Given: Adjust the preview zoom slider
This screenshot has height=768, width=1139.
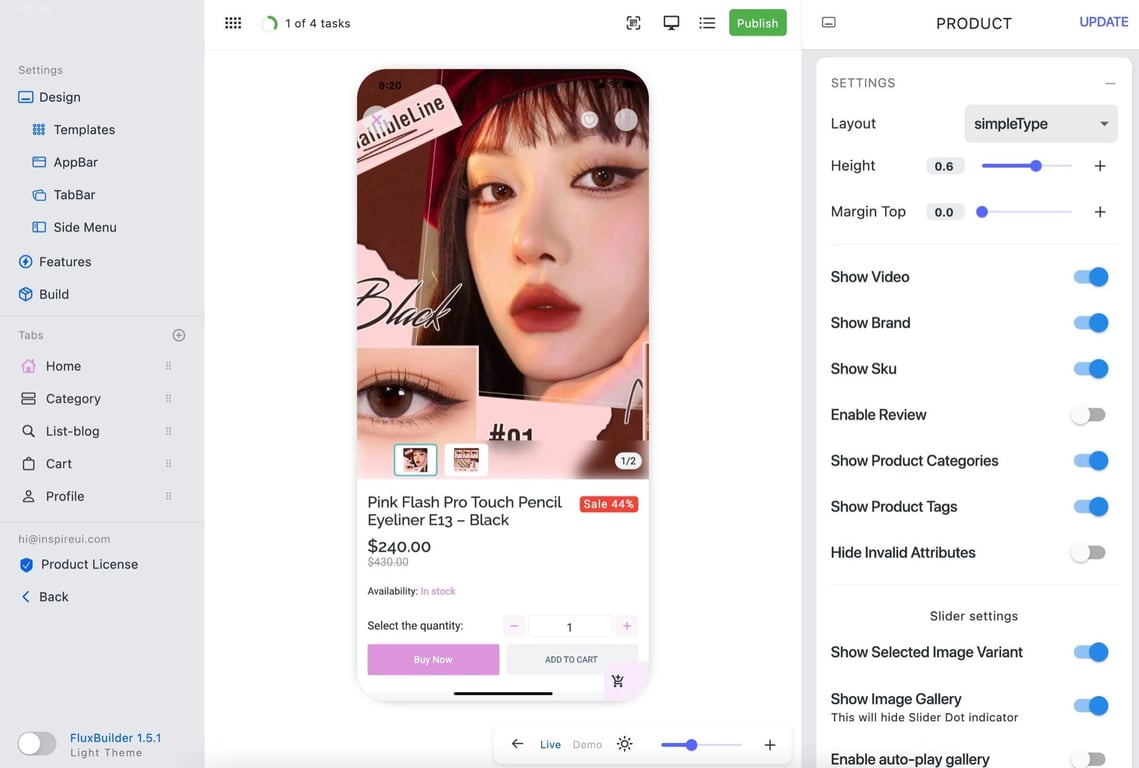Looking at the screenshot, I should tap(701, 745).
